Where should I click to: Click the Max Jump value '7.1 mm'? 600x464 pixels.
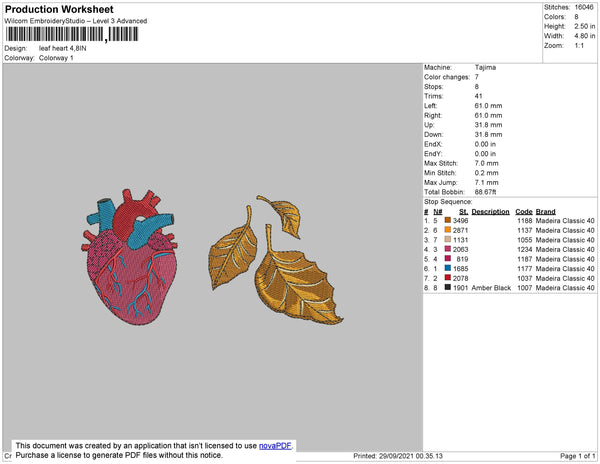click(x=486, y=182)
